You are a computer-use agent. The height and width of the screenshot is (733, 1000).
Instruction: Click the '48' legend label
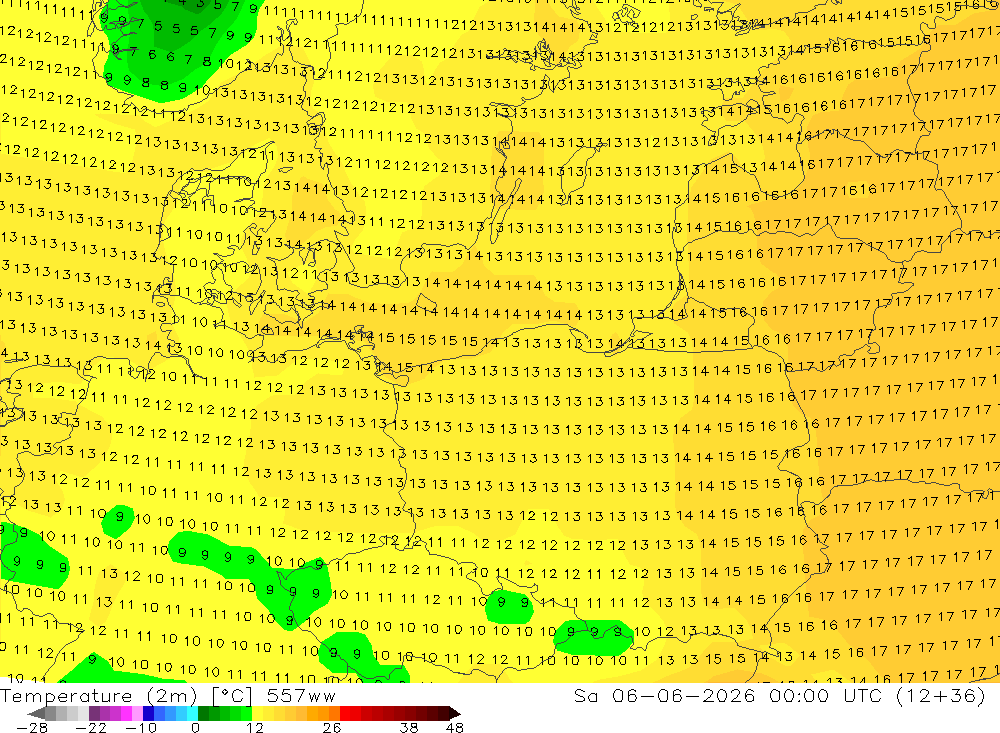(x=455, y=728)
